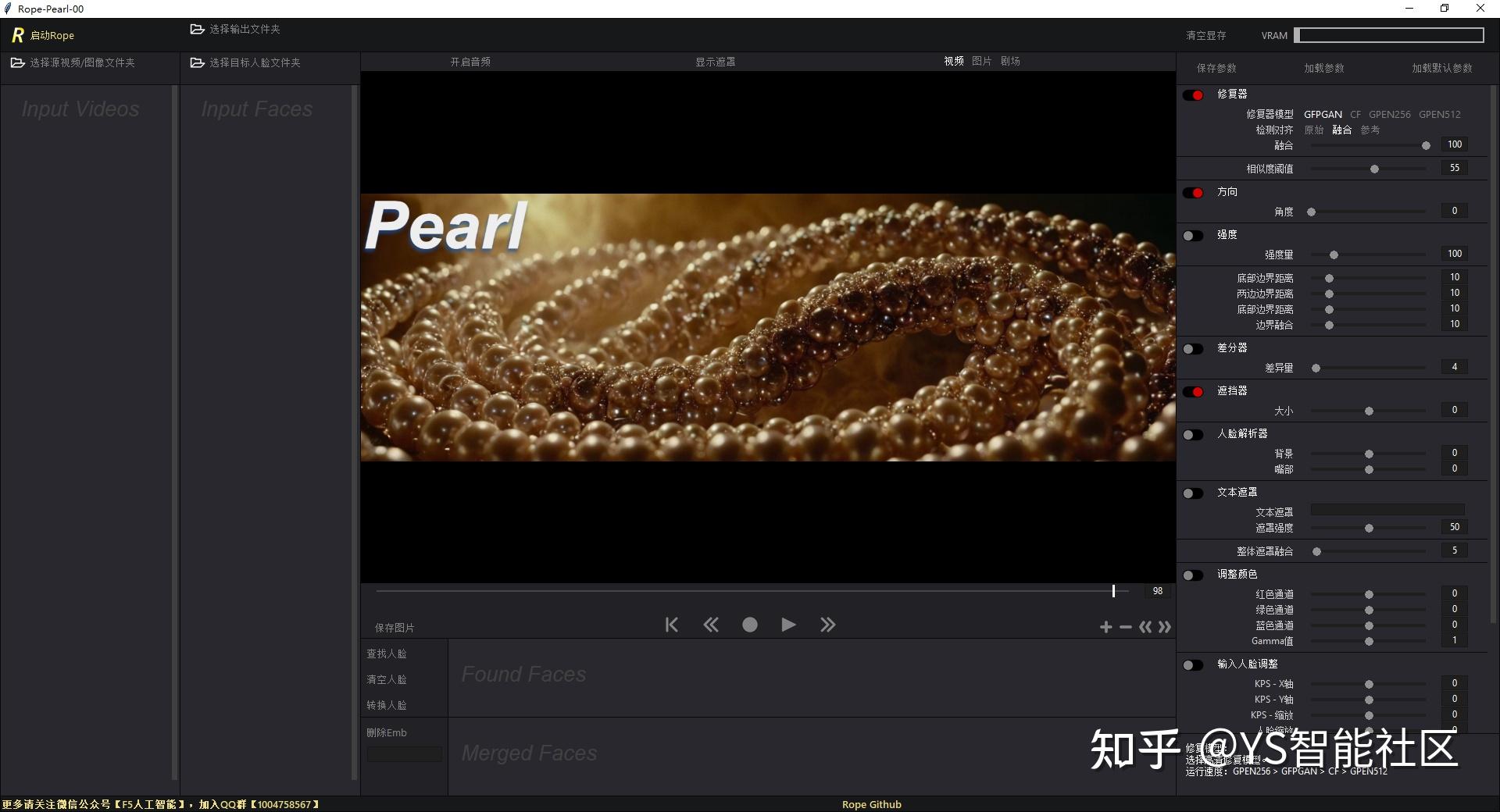This screenshot has height=812, width=1500.
Task: Rewind the video preview
Action: (x=711, y=625)
